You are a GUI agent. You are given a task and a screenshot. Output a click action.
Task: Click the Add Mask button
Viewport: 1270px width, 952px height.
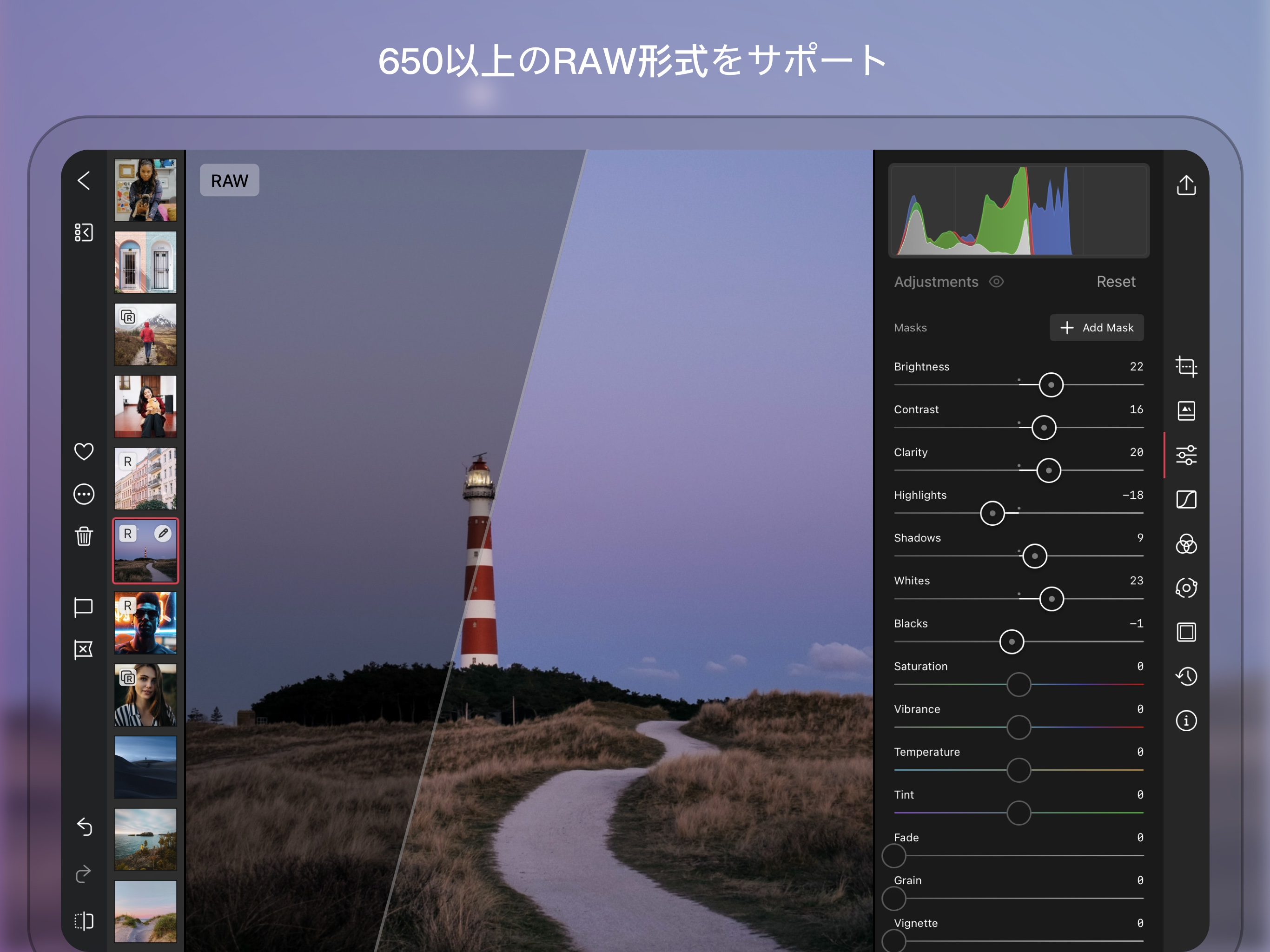[x=1096, y=328]
